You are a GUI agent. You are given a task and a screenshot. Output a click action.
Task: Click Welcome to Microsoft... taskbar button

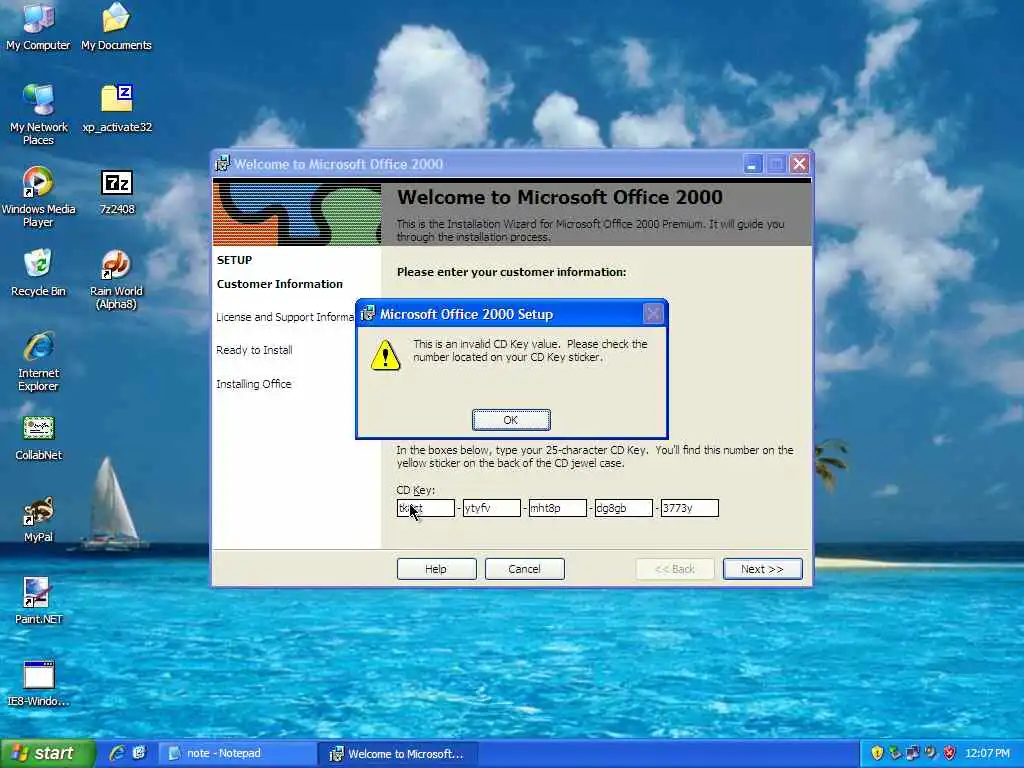[398, 753]
